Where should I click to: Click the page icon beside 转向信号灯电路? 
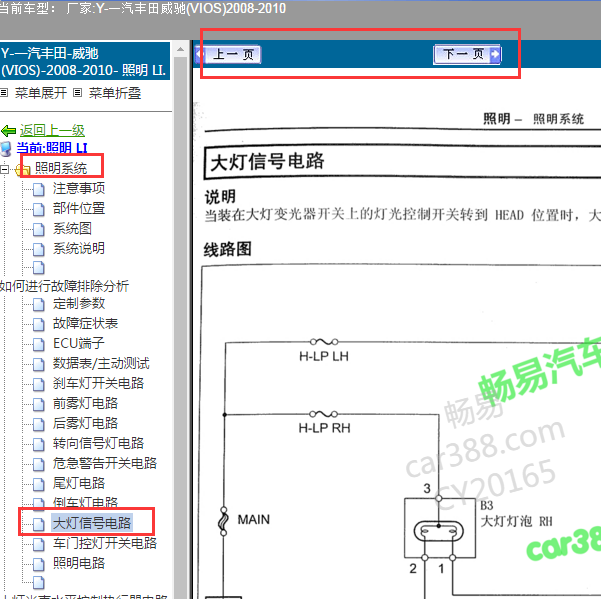[x=38, y=444]
